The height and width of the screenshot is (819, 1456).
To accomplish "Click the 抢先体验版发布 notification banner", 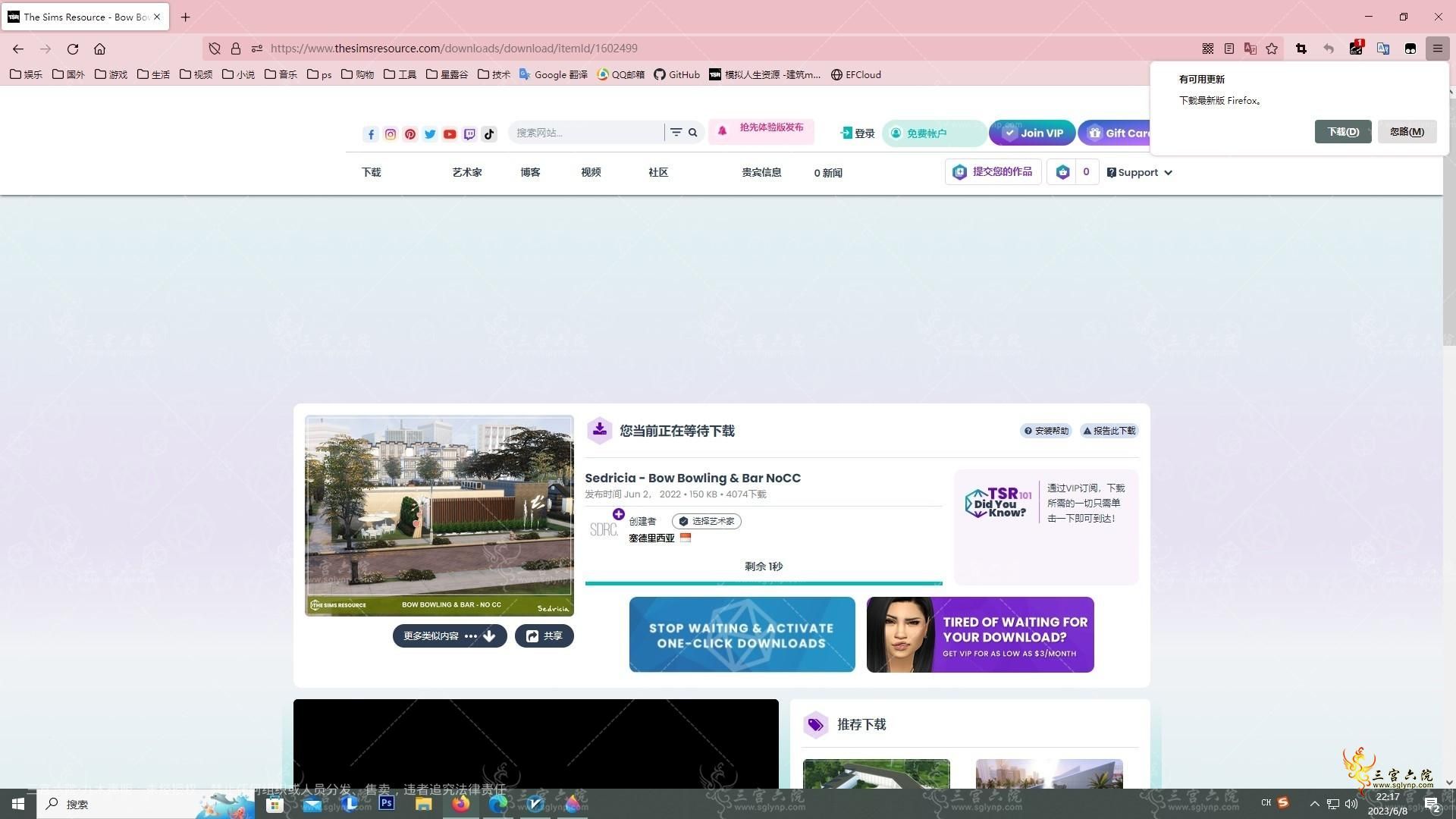I will [x=761, y=130].
